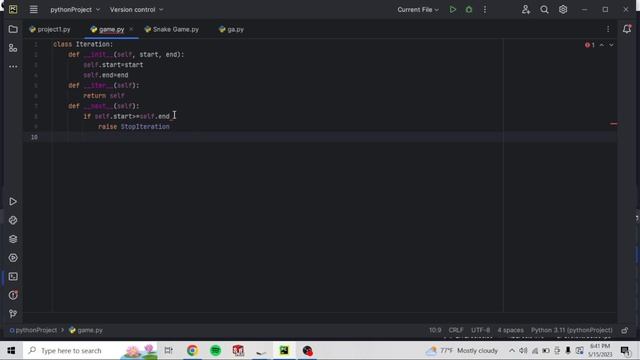Click the class Iteration declaration line
Screen dimensions: 640x360
(x=83, y=44)
